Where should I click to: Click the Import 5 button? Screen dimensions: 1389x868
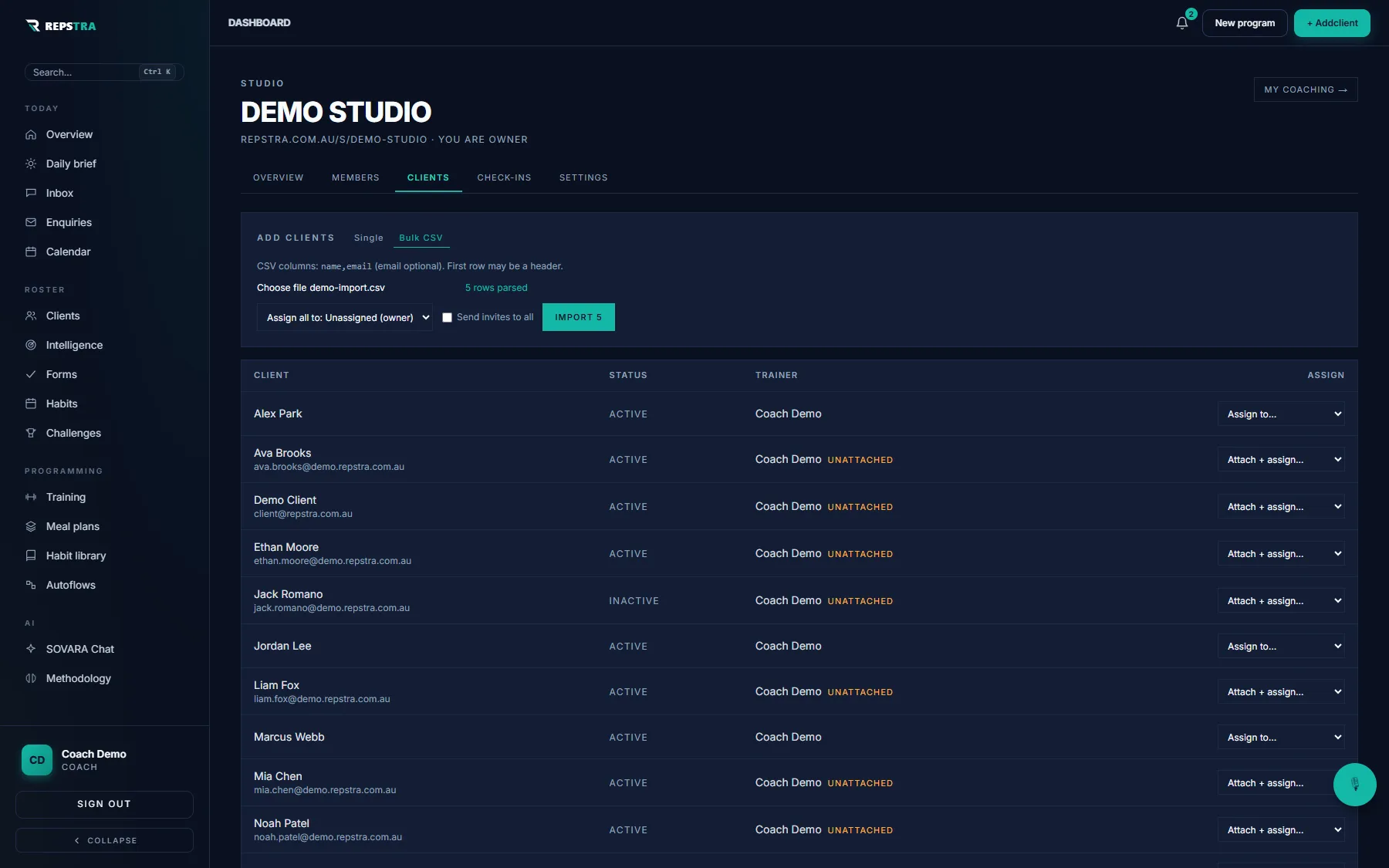[x=579, y=317]
